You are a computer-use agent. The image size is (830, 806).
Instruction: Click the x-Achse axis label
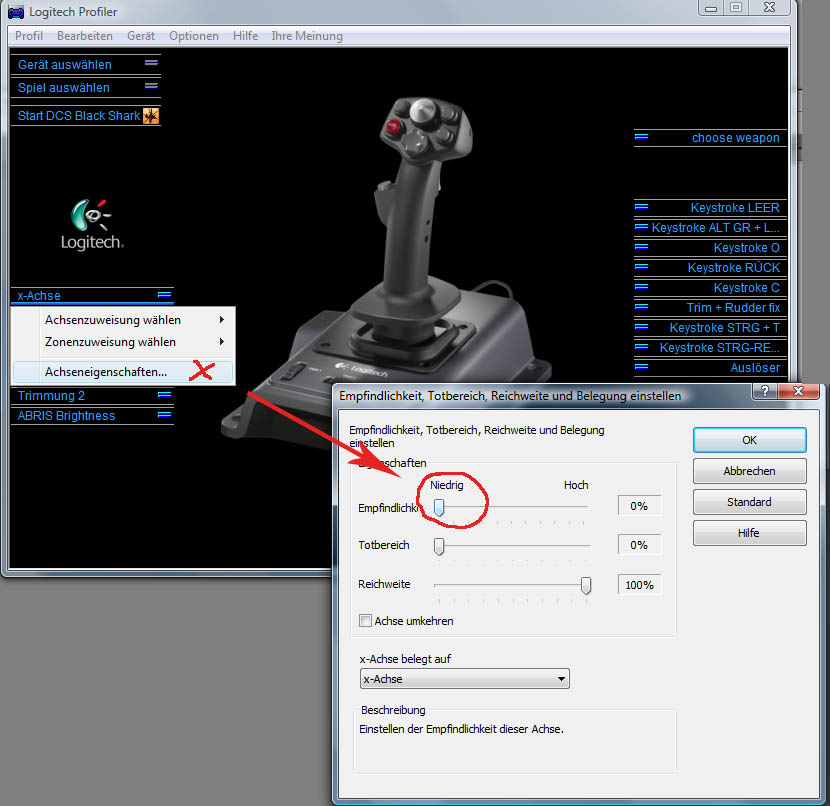tap(39, 295)
